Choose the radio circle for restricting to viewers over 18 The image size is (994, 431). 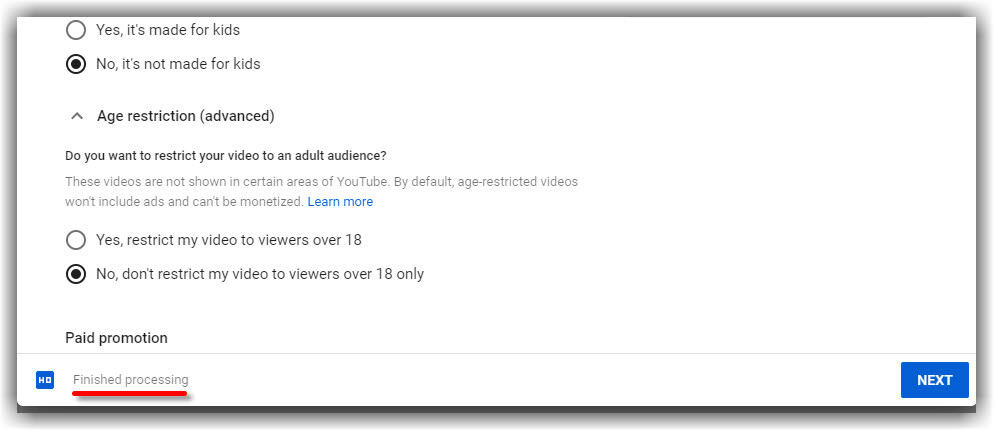tap(75, 240)
